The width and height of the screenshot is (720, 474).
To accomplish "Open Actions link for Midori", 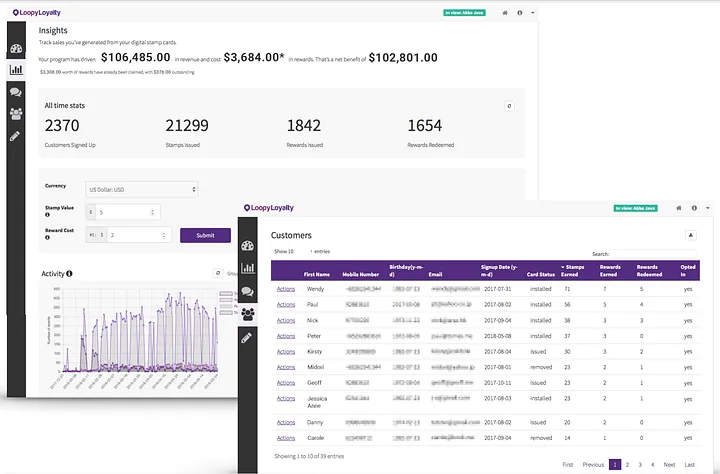I will 286,367.
